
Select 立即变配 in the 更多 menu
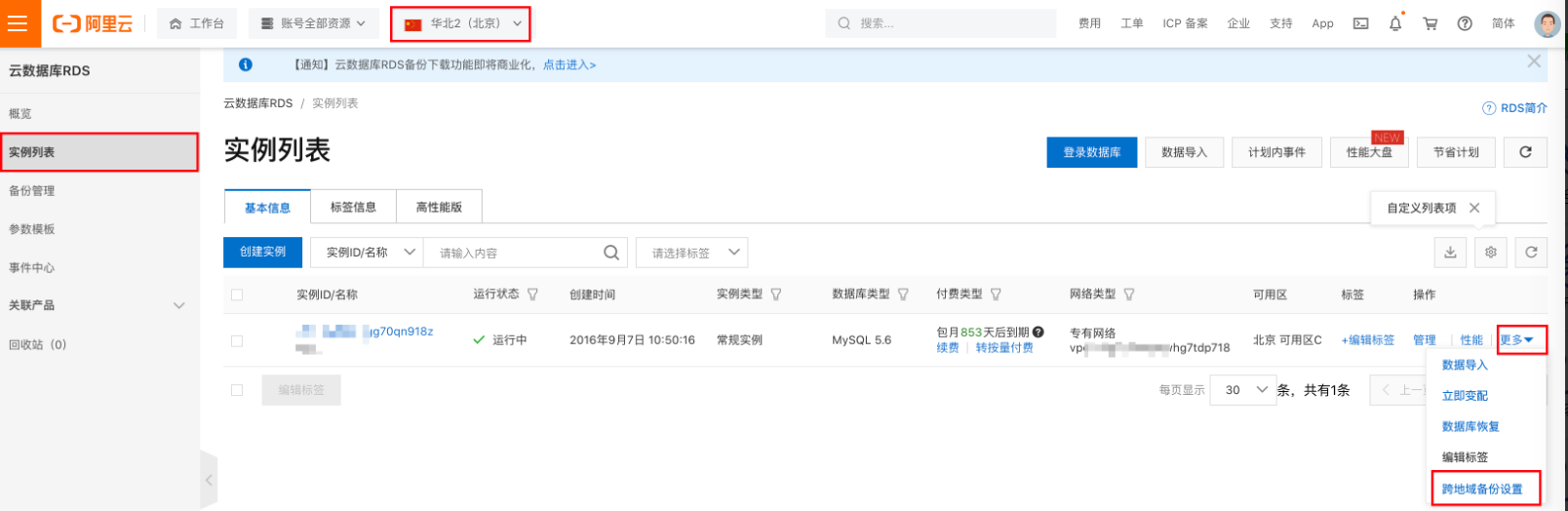[x=1465, y=396]
